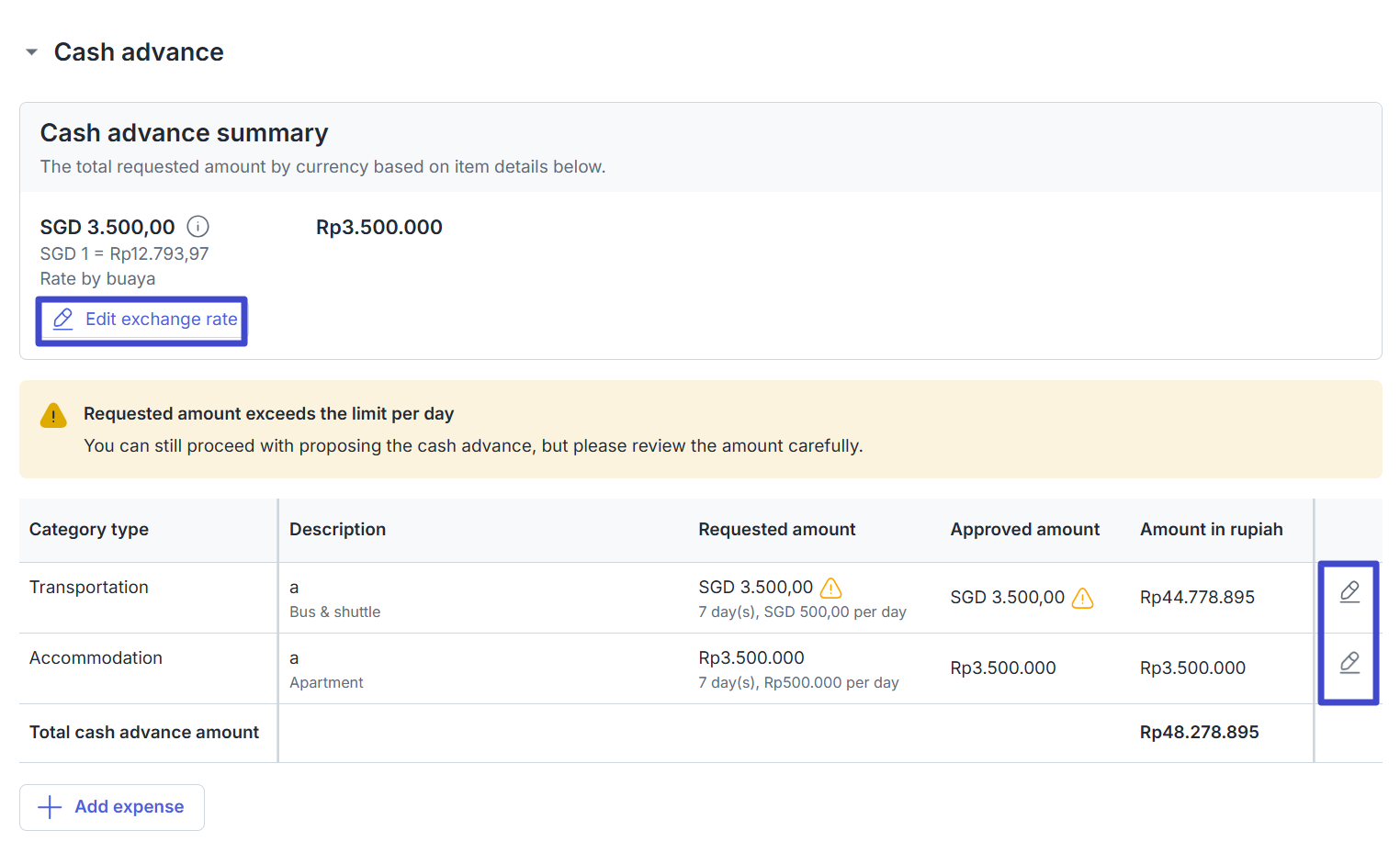Select the Accommodation category cell
Viewport: 1400px width, 864px height.
[x=96, y=658]
